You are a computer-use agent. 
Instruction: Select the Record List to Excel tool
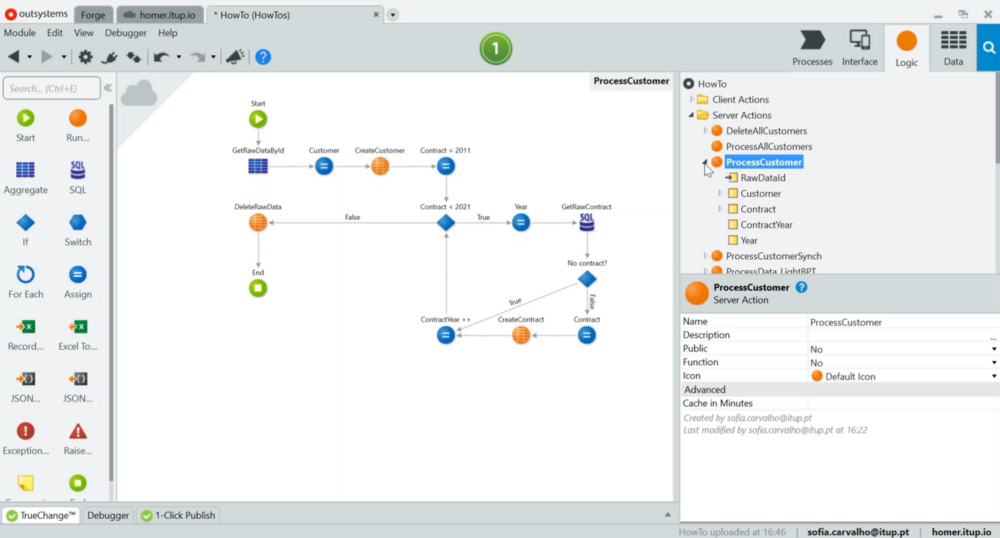[x=26, y=335]
